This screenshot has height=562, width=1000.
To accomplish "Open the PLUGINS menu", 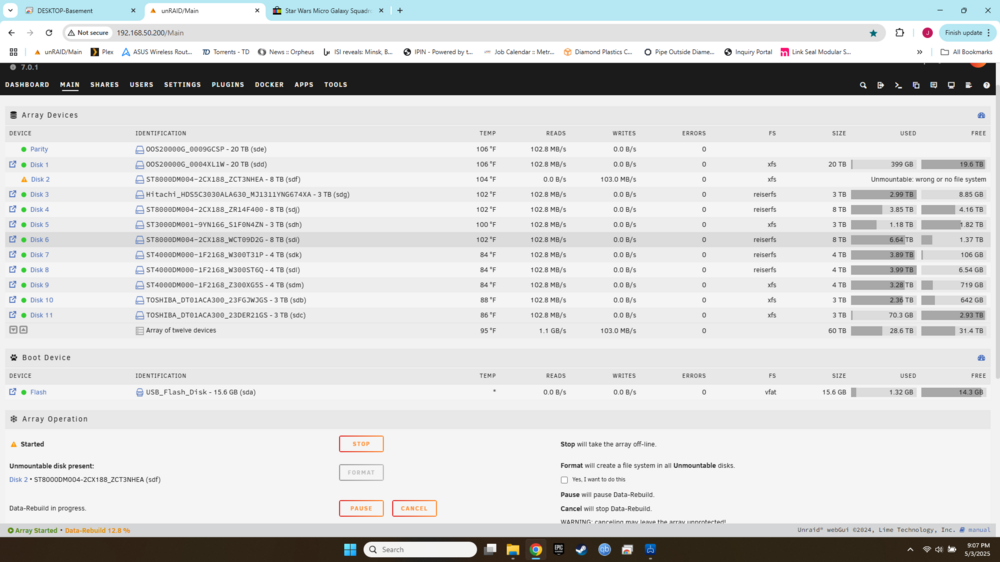I will [228, 85].
